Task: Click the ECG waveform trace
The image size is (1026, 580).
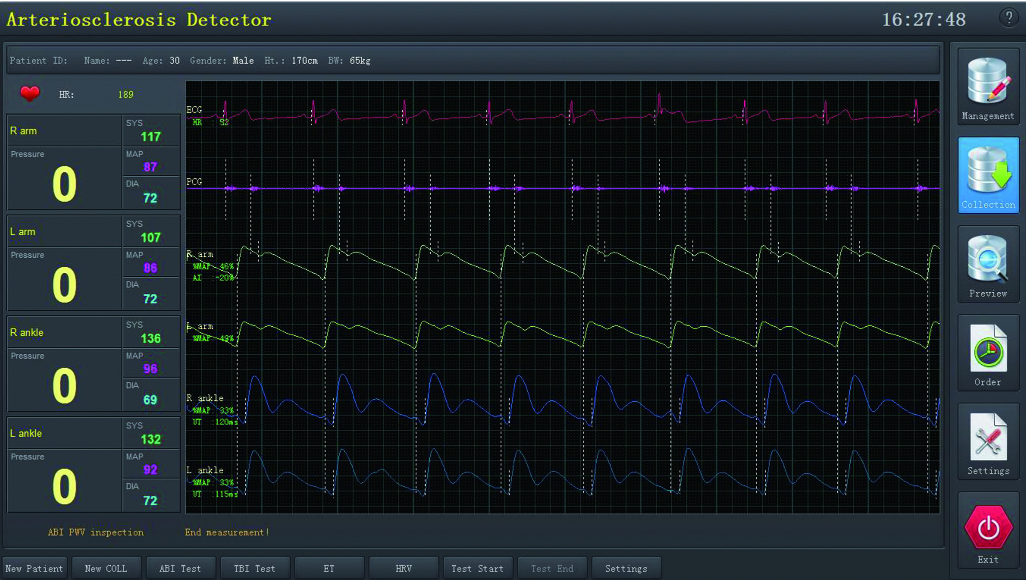Action: [x=560, y=110]
